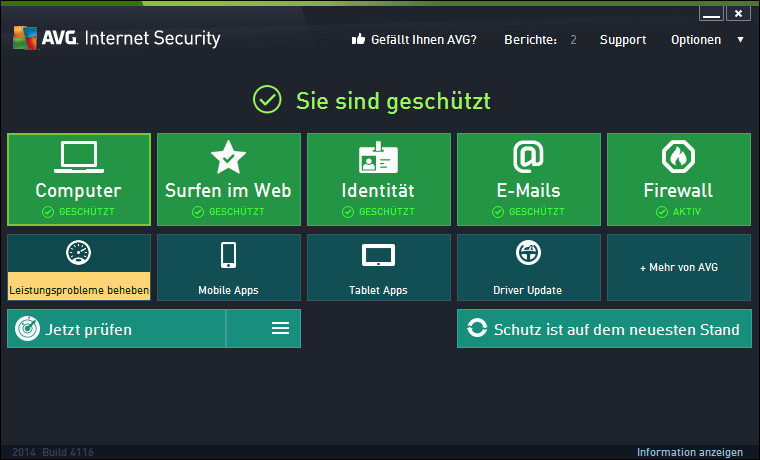Open the Tablet Apps tile
Image resolution: width=760 pixels, height=460 pixels.
pyautogui.click(x=379, y=268)
